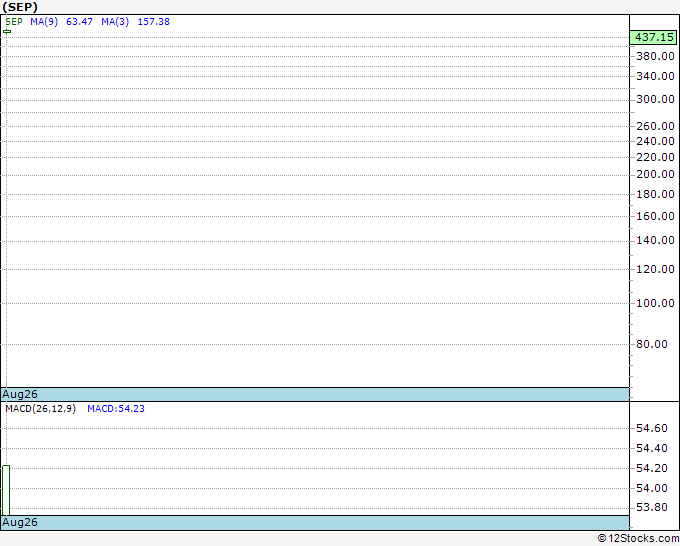Click the 140.00 price axis label
Viewport: 680px width, 546px height.
655,240
